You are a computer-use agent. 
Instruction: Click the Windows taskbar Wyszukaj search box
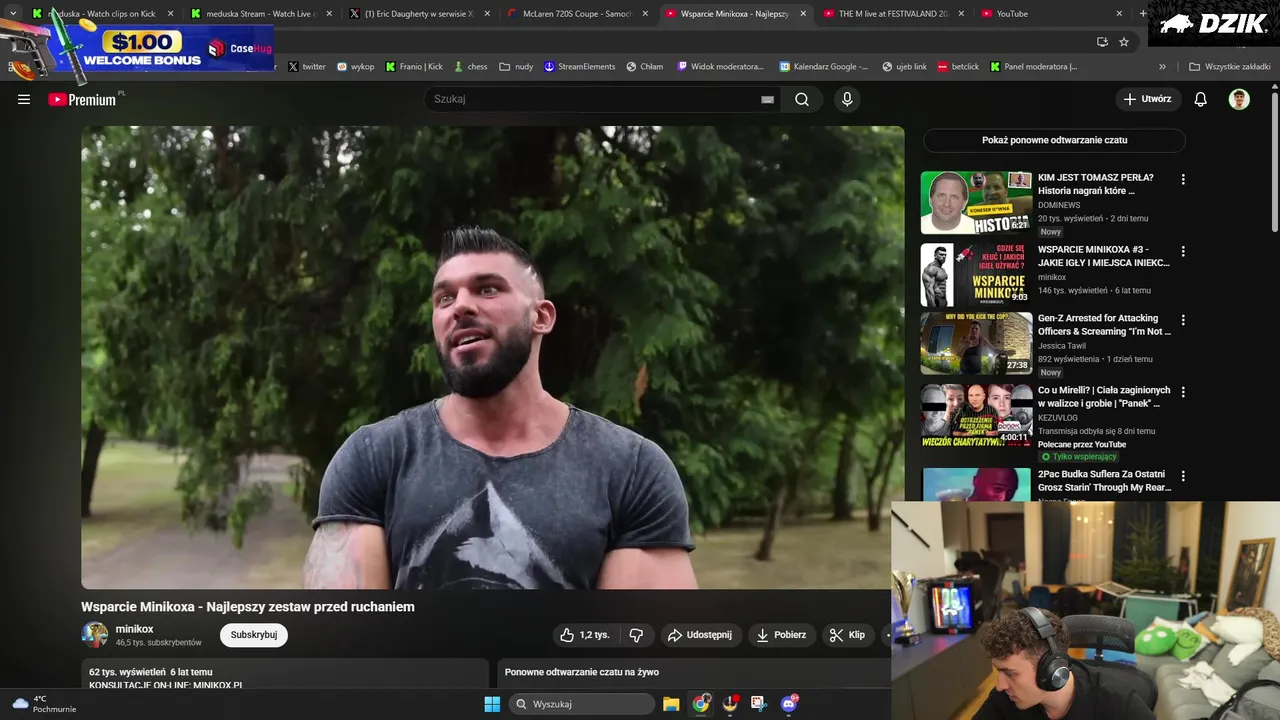[x=582, y=704]
